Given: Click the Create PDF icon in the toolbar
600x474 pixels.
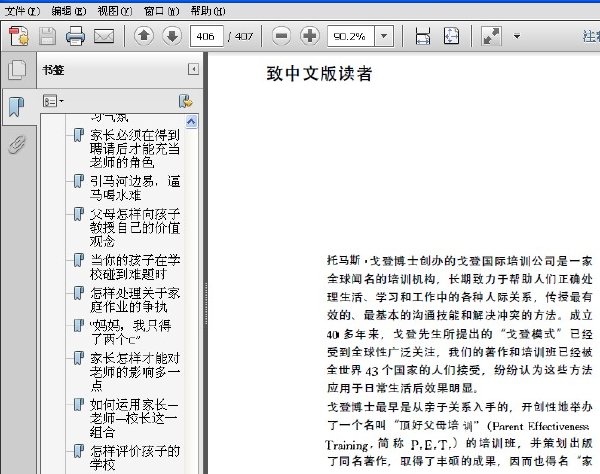Looking at the screenshot, I should 19,36.
